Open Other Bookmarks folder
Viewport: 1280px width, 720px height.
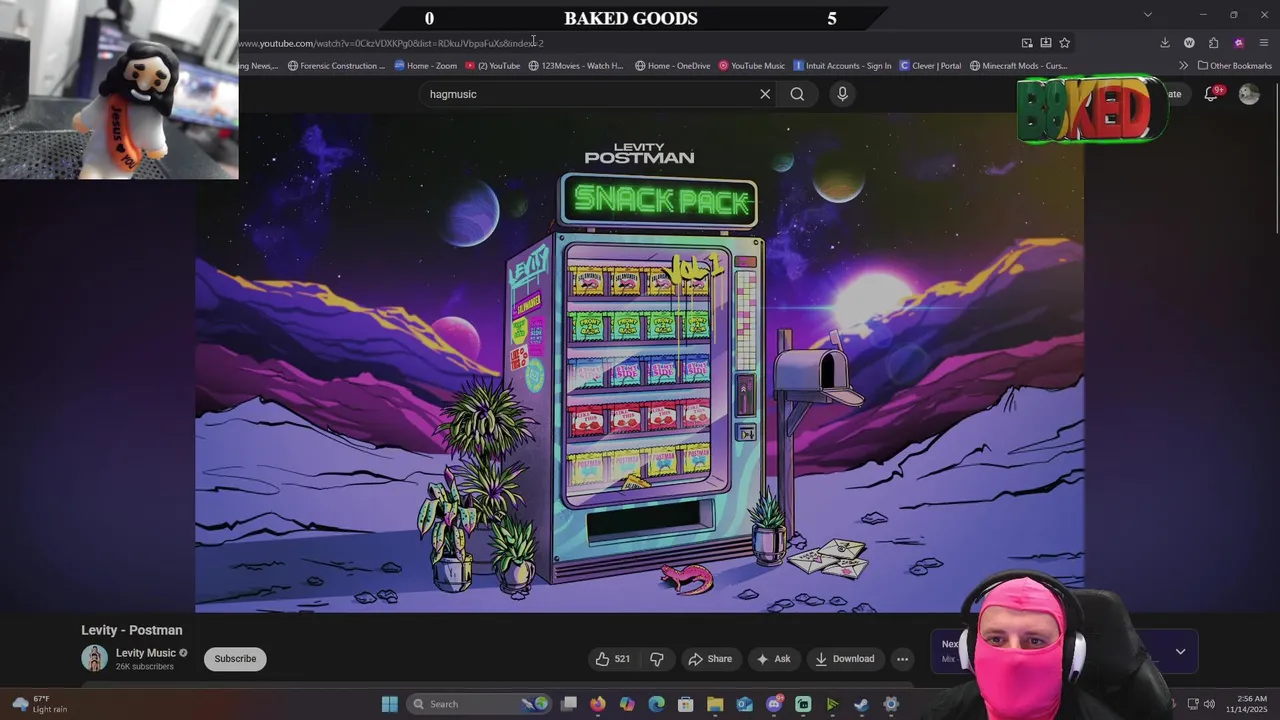coord(1235,66)
